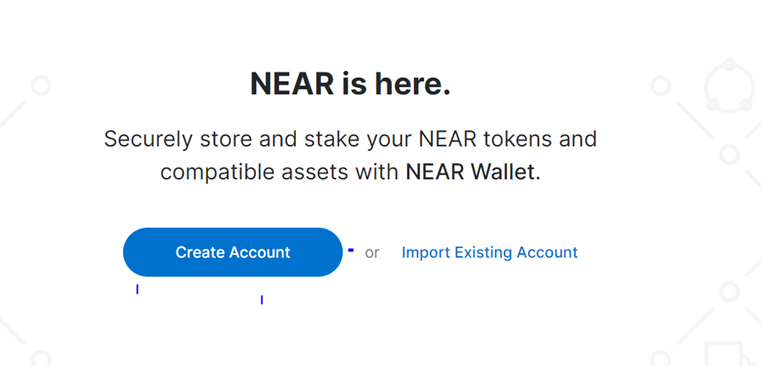Image resolution: width=761 pixels, height=366 pixels.
Task: Click the square outline graphic in the background
Action: coord(725,354)
